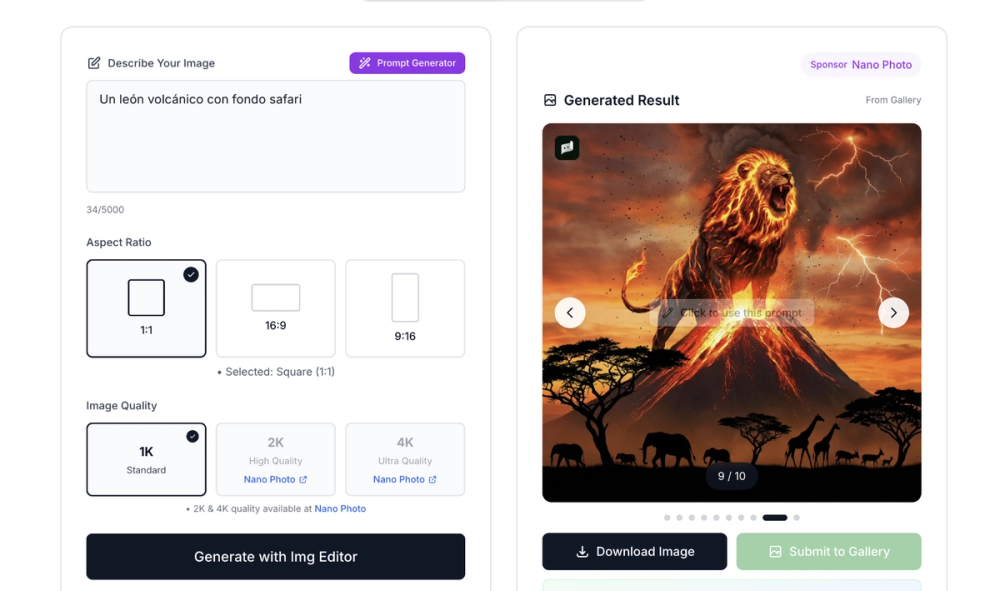
Task: Open the Nano Photo external link on 4K card
Action: click(x=405, y=479)
